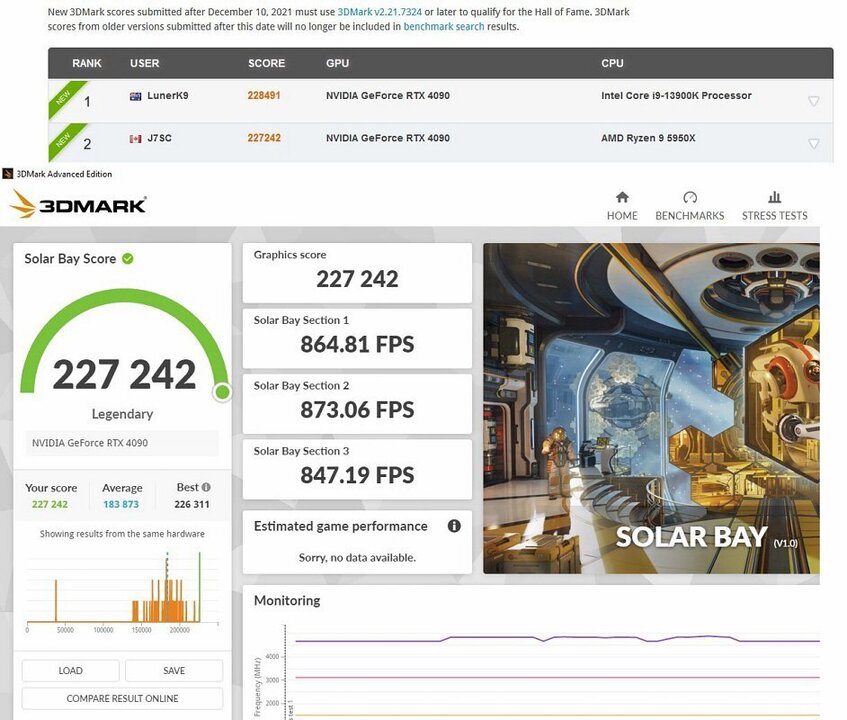Image resolution: width=847 pixels, height=720 pixels.
Task: Click the Canadian flag beside J7SC
Action: click(136, 139)
